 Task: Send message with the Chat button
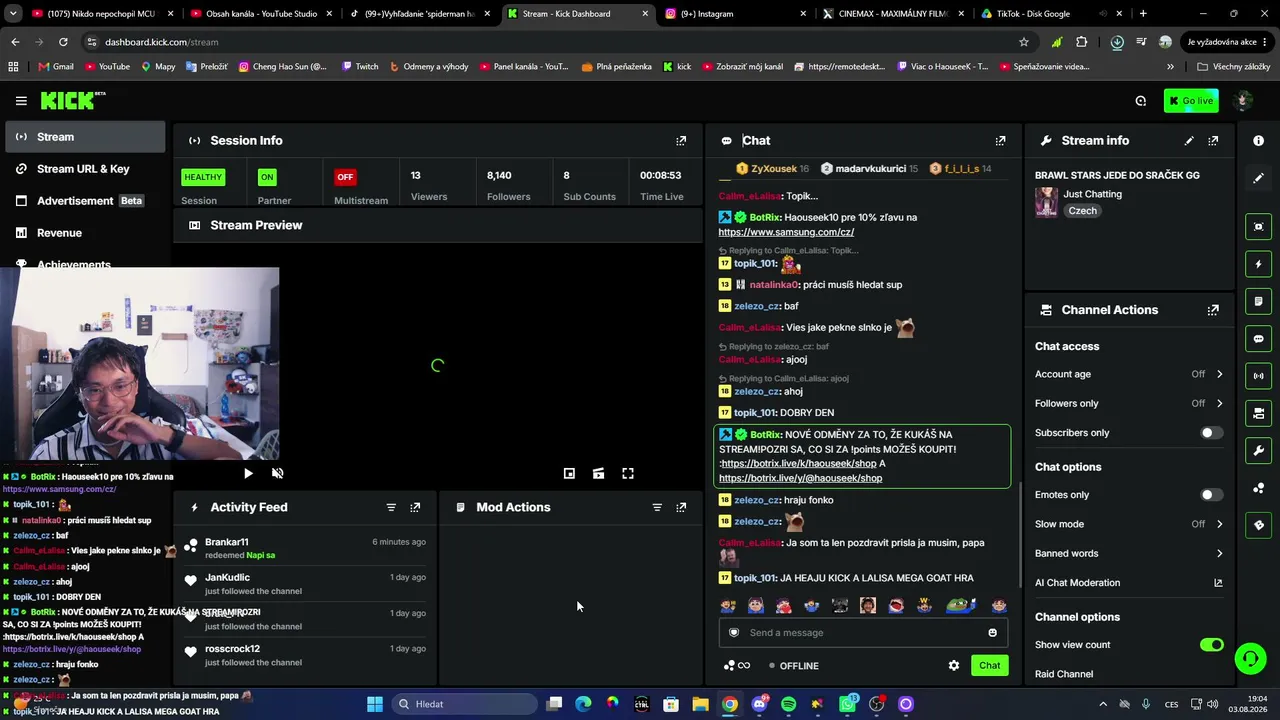pyautogui.click(x=989, y=666)
